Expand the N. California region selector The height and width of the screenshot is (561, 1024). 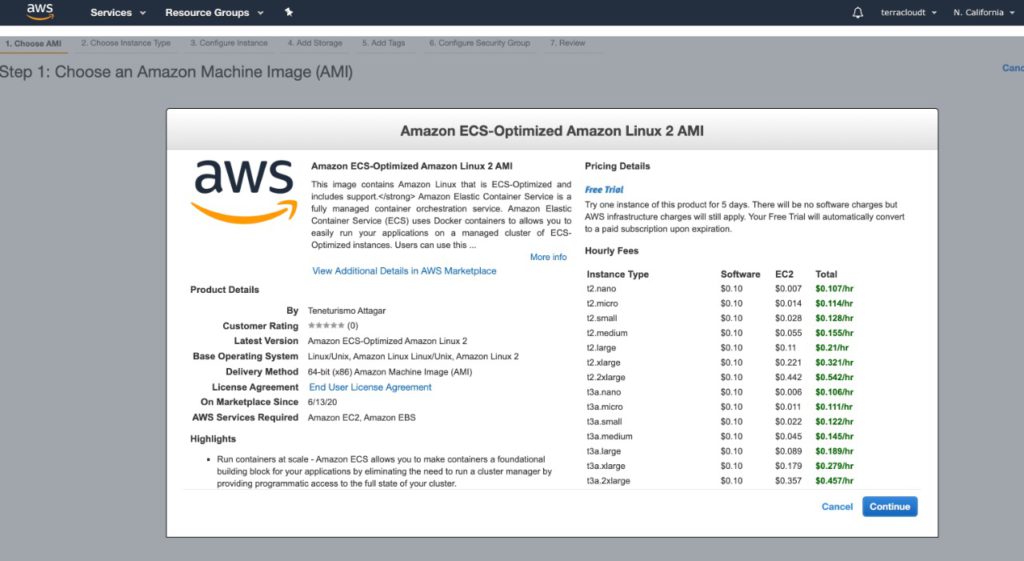pyautogui.click(x=983, y=13)
